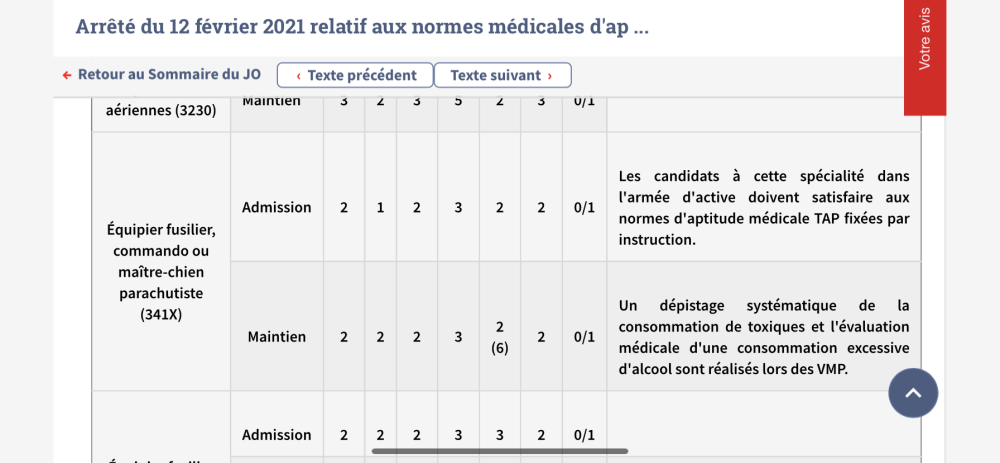Image resolution: width=1000 pixels, height=463 pixels.
Task: Click the "Arrêté du 12 février 2021" title
Action: 362,26
